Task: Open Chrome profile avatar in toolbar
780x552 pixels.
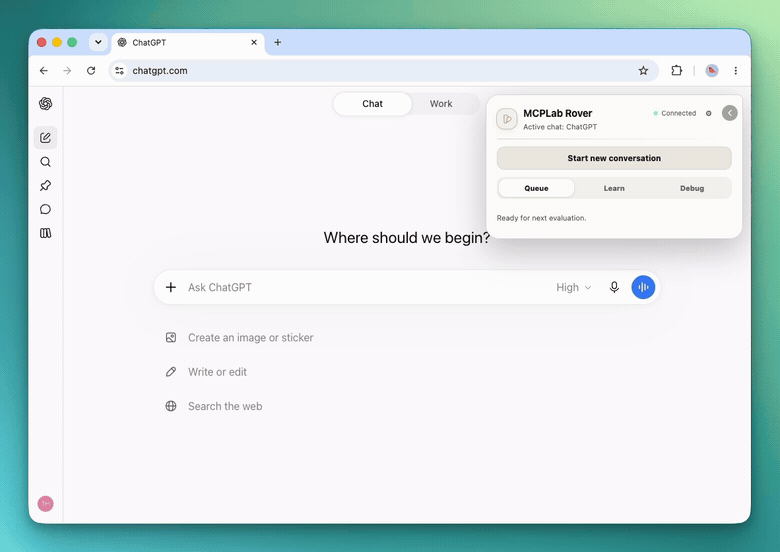Action: pyautogui.click(x=712, y=71)
